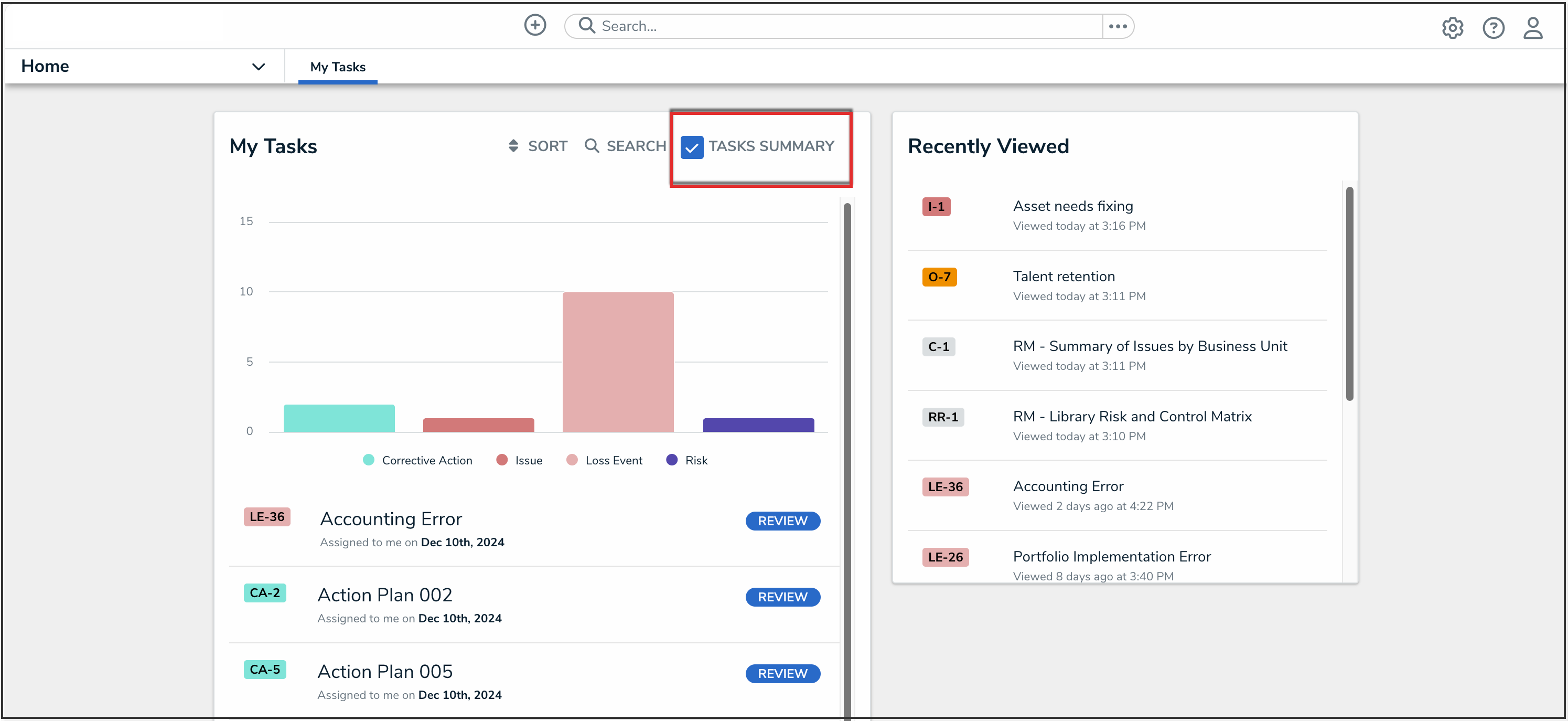Viewport: 1568px width, 721px height.
Task: Open the user profile icon
Action: tap(1533, 27)
